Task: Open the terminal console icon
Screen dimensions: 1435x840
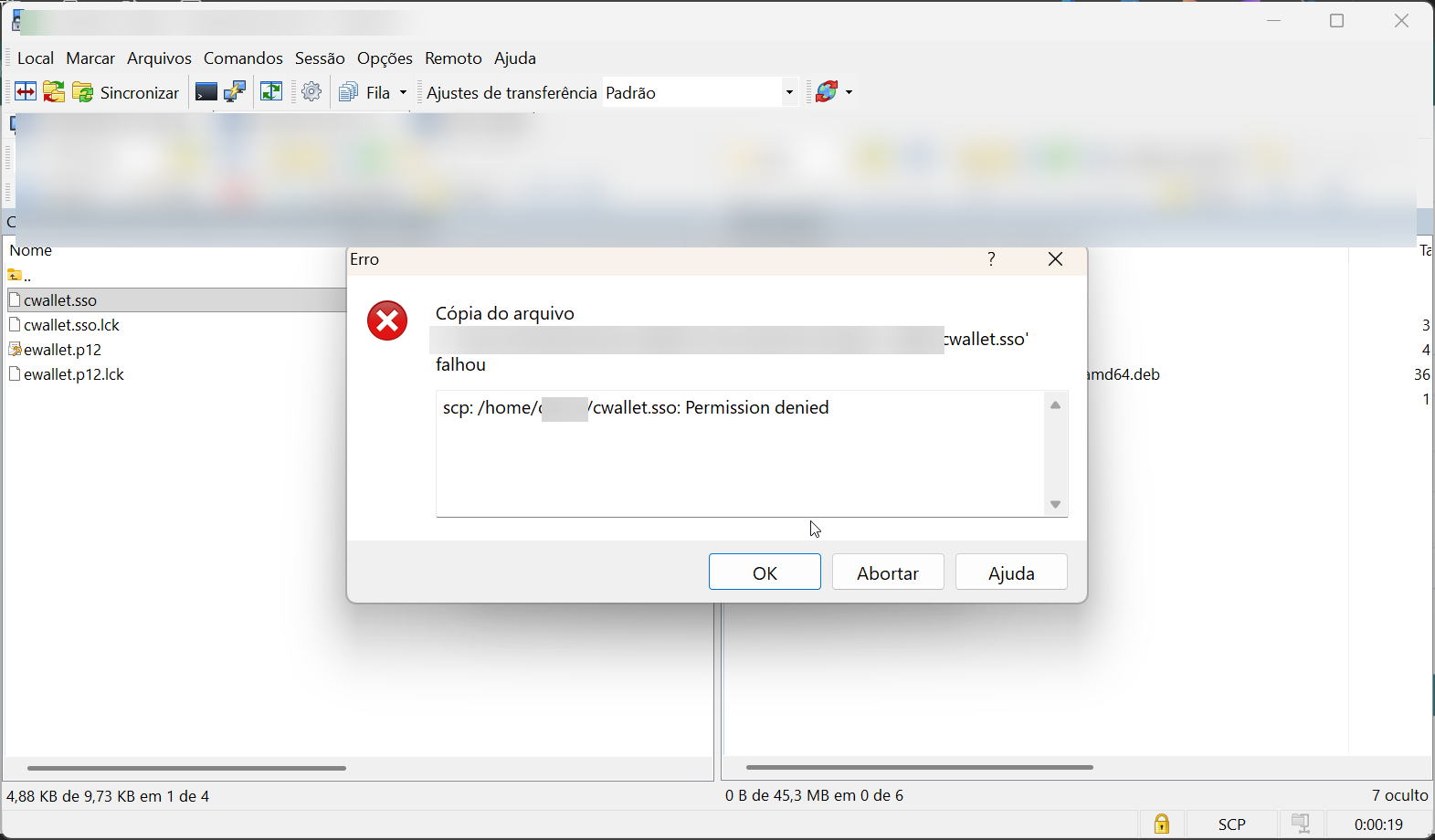Action: coord(206,92)
